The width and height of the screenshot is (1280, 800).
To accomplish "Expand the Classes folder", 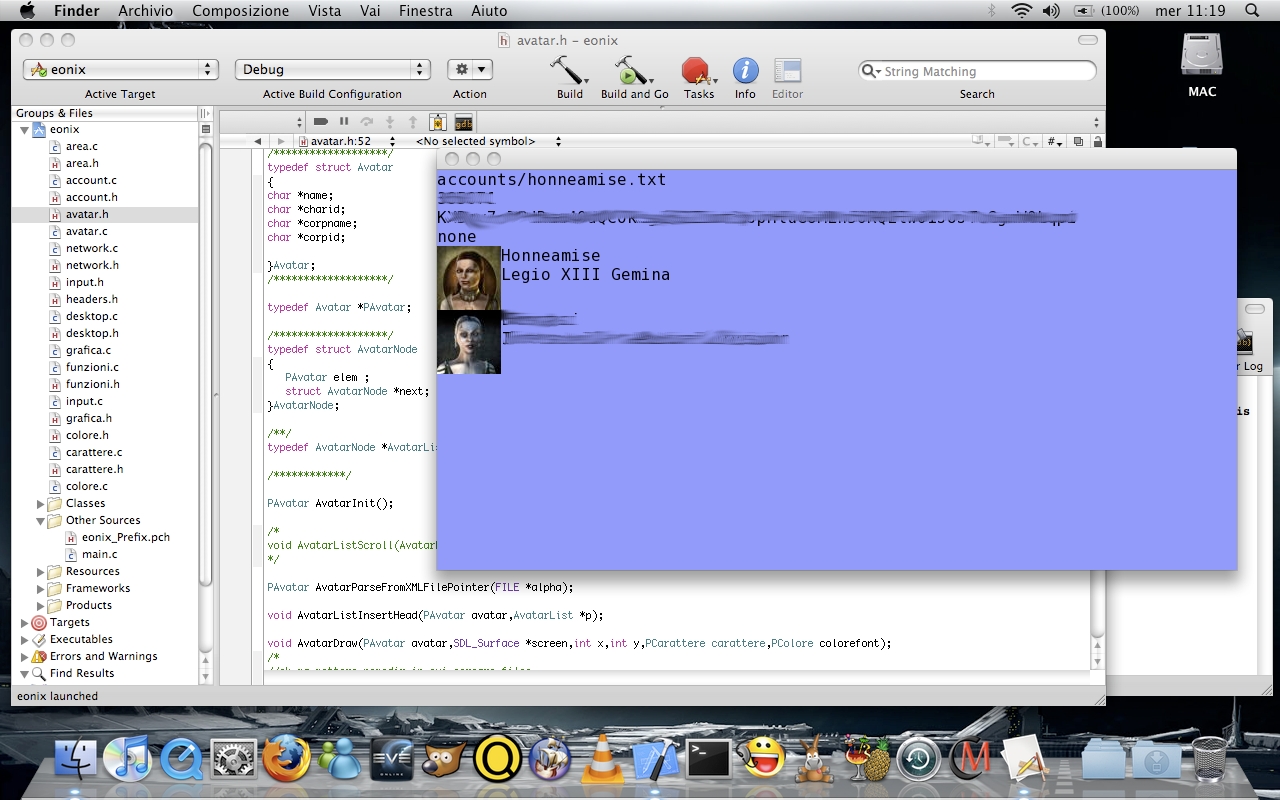I will (x=41, y=504).
